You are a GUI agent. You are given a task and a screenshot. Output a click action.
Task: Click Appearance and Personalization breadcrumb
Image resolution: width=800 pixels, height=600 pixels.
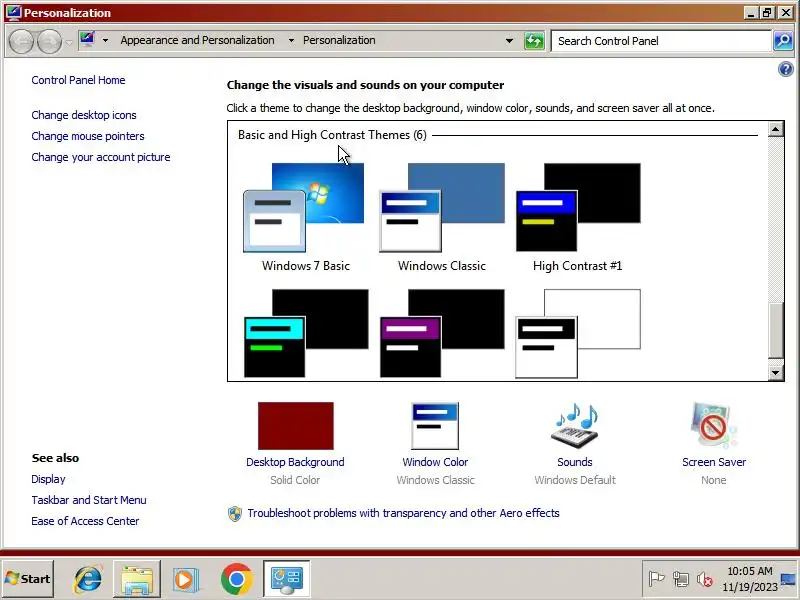[x=197, y=40]
